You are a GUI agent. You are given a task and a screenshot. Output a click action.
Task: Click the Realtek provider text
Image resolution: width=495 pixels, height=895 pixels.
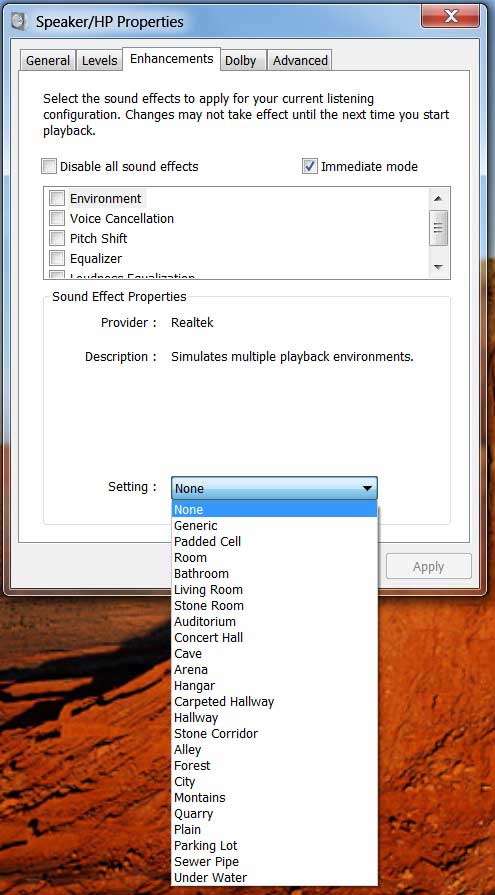point(192,322)
